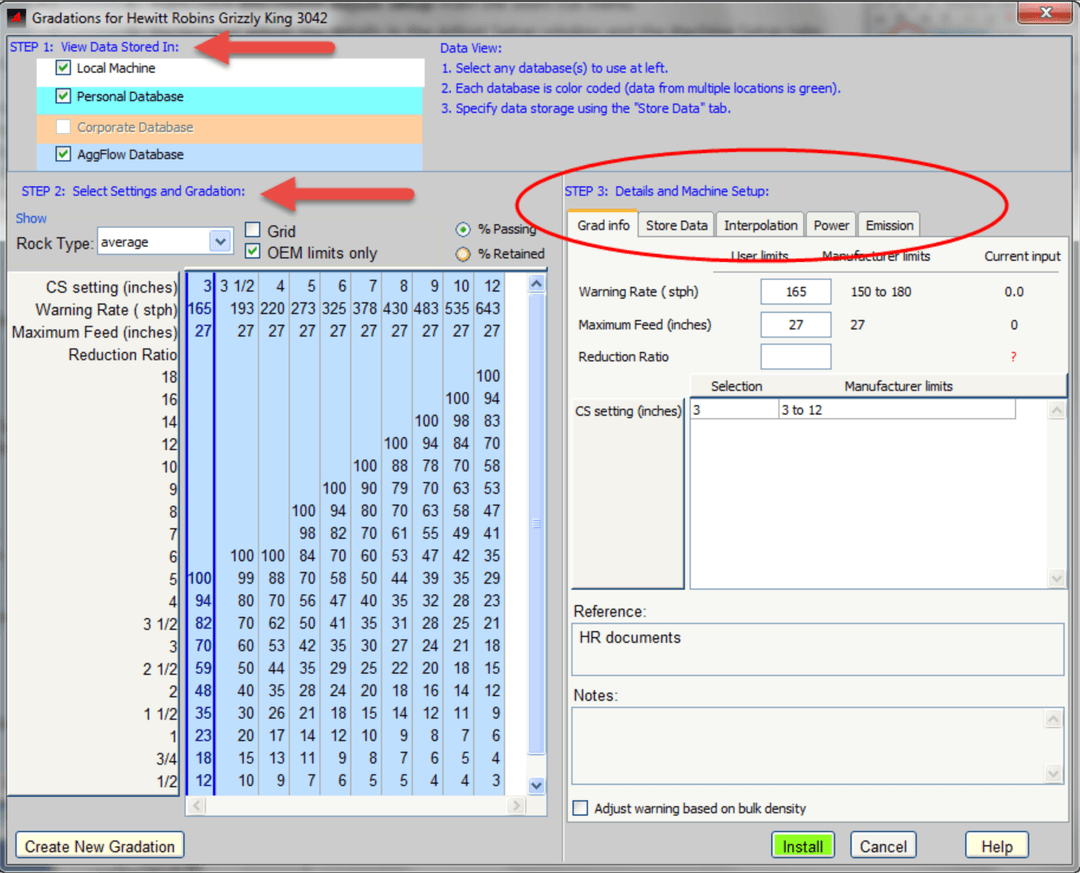Click Create New Gradation button
The width and height of the screenshot is (1080, 873).
tap(99, 846)
